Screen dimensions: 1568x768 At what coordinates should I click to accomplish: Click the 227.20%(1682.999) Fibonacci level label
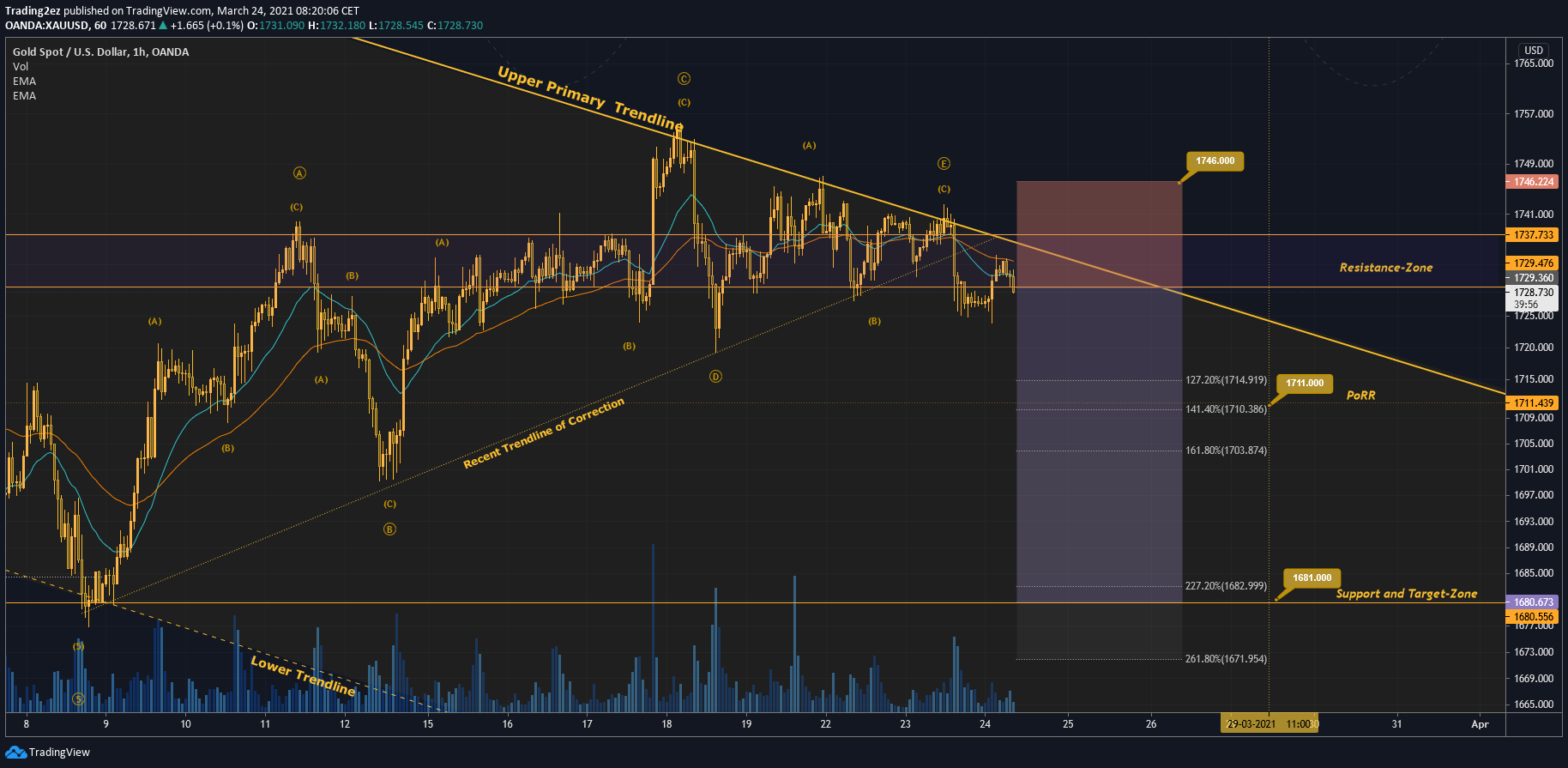pyautogui.click(x=1226, y=586)
